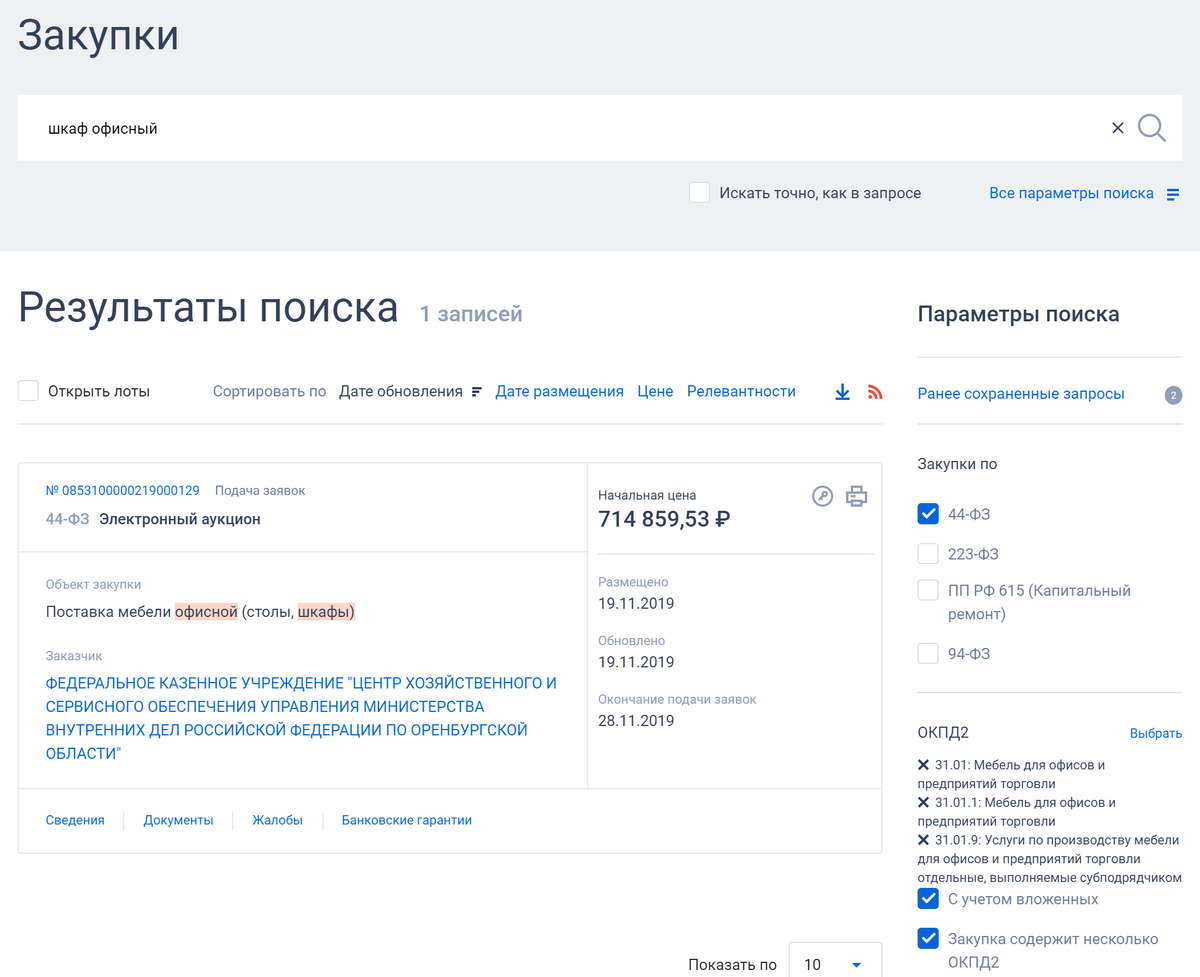Open the Показать по dropdown
This screenshot has height=977, width=1200.
click(834, 963)
